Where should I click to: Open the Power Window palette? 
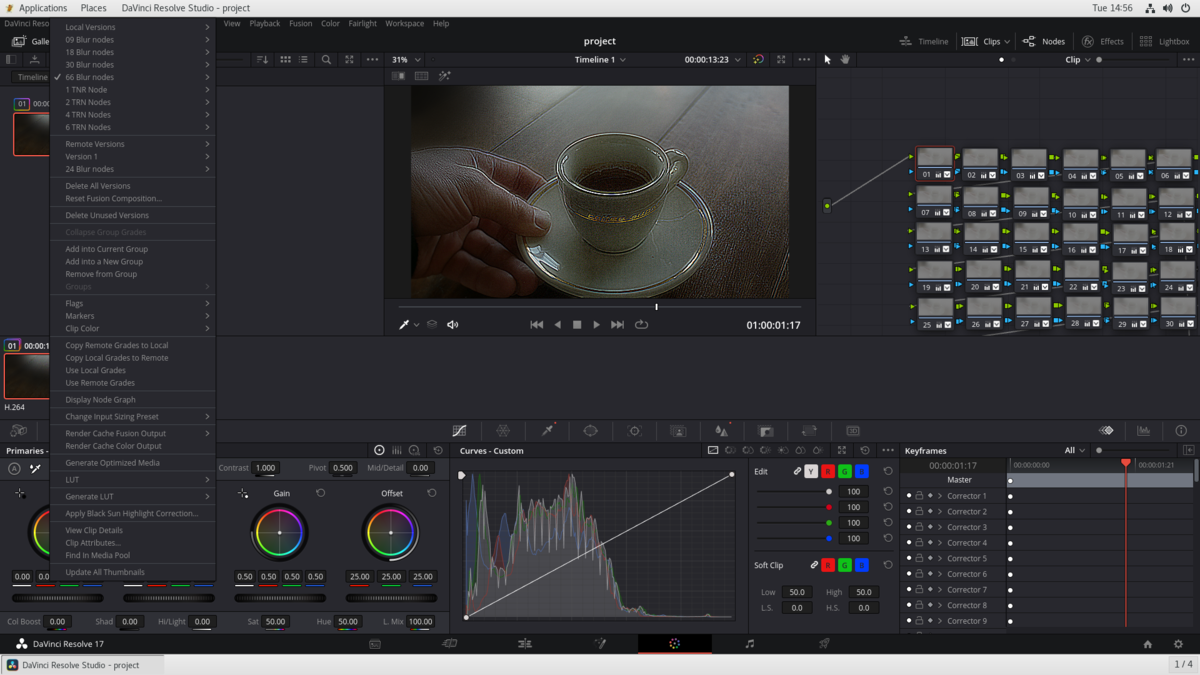coord(591,431)
